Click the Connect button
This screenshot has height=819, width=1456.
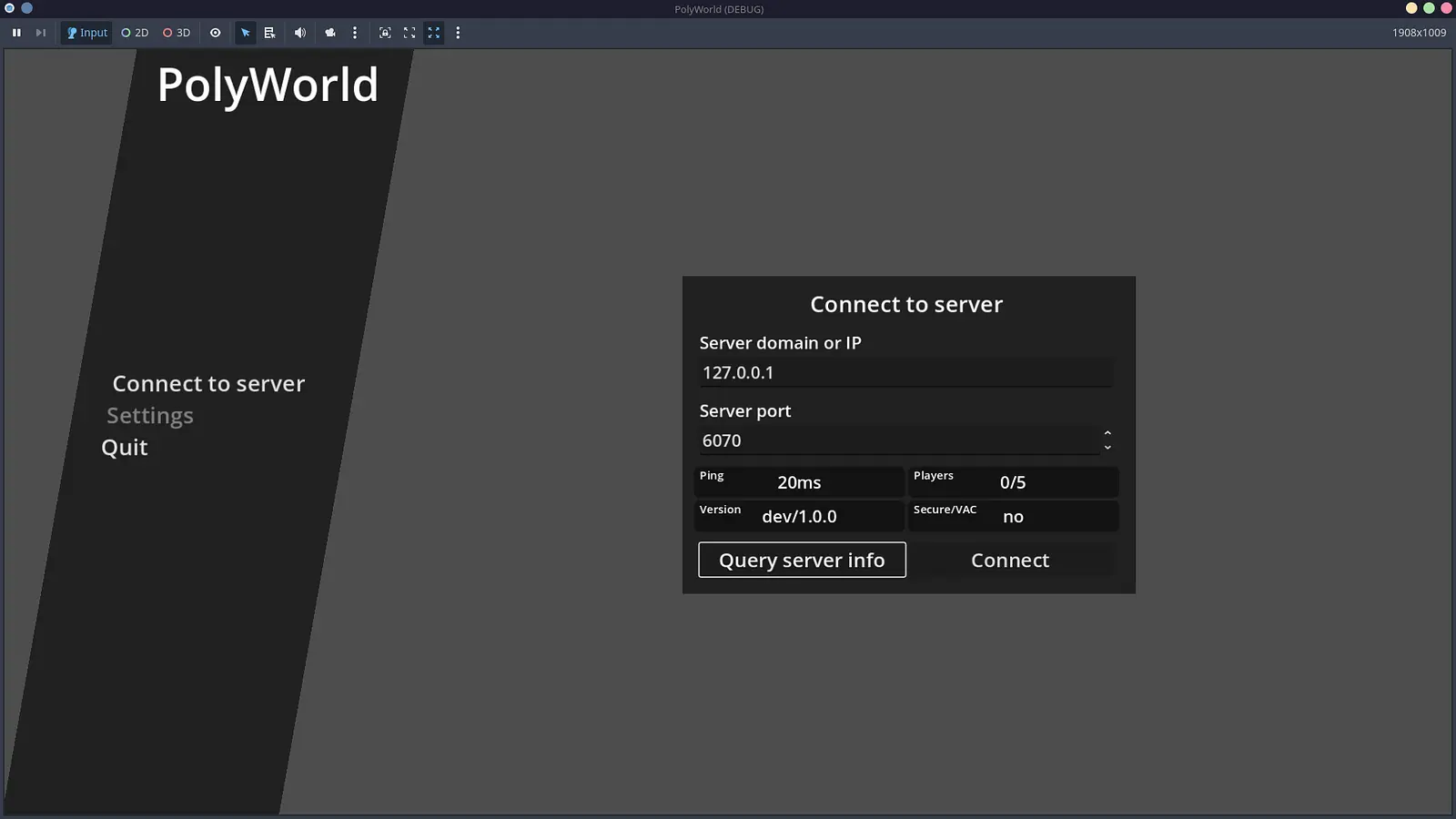coord(1010,560)
